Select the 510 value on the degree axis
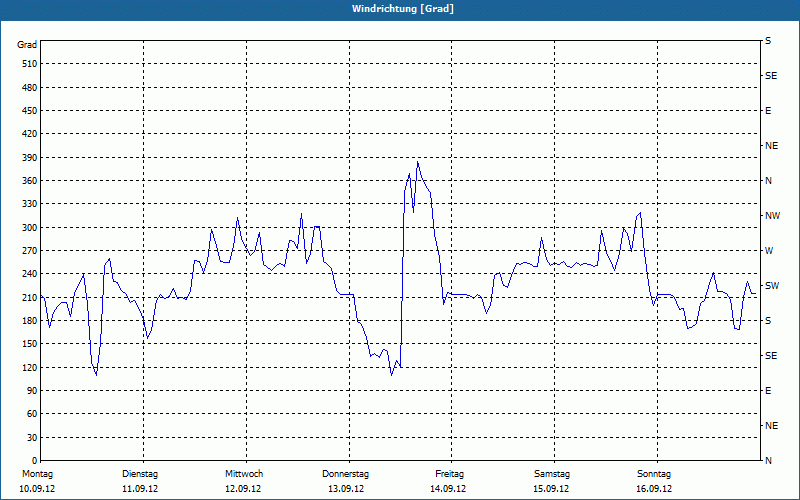Image resolution: width=800 pixels, height=500 pixels. [x=30, y=64]
